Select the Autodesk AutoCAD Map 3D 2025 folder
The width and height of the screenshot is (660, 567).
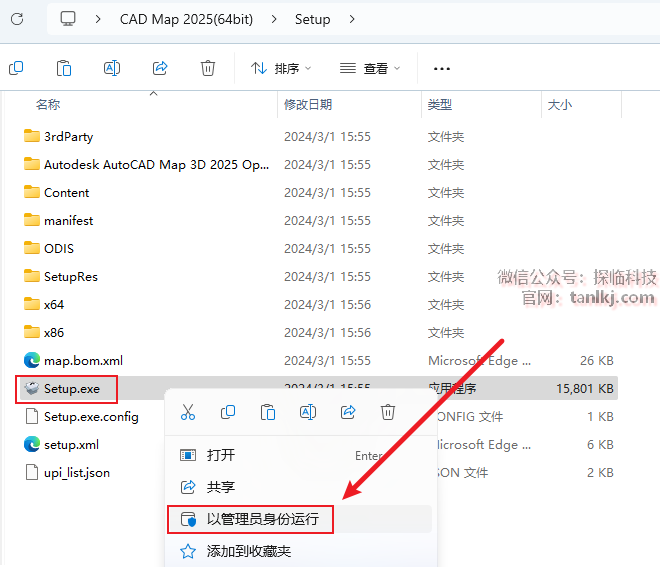156,164
